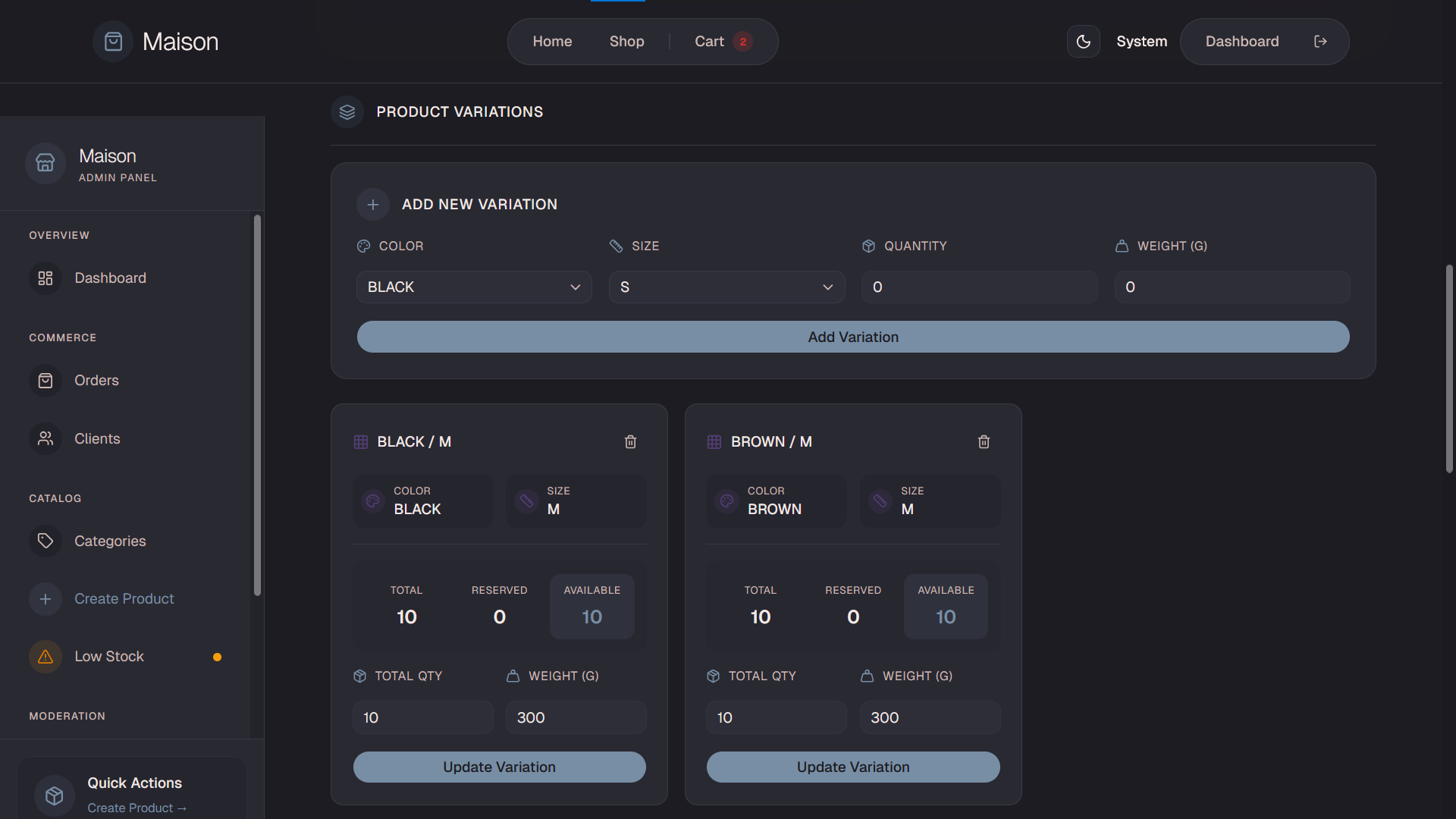Focus the new variation WEIGHT (G) field
Screen dimensions: 1456x819
point(1232,287)
